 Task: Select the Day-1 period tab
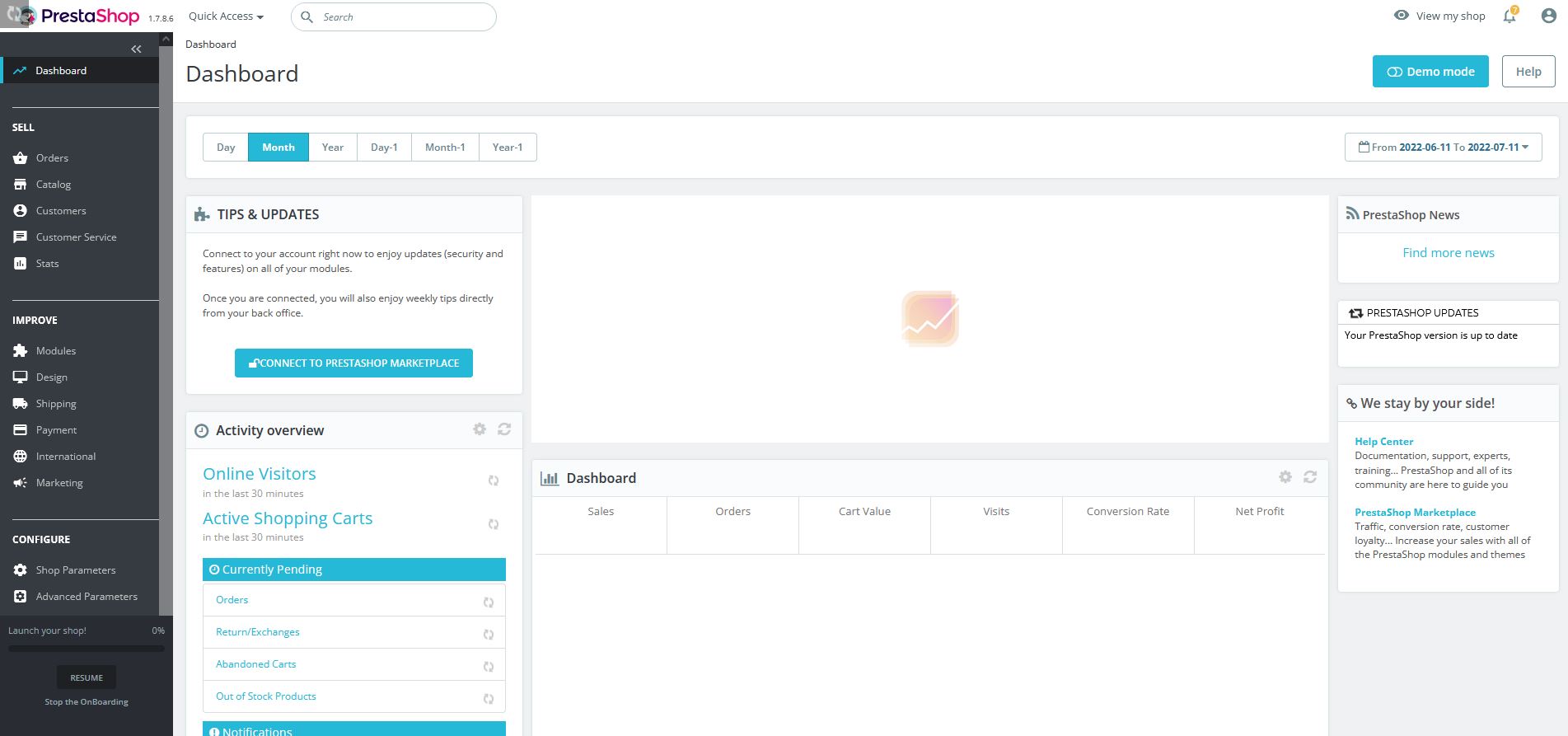tap(384, 148)
